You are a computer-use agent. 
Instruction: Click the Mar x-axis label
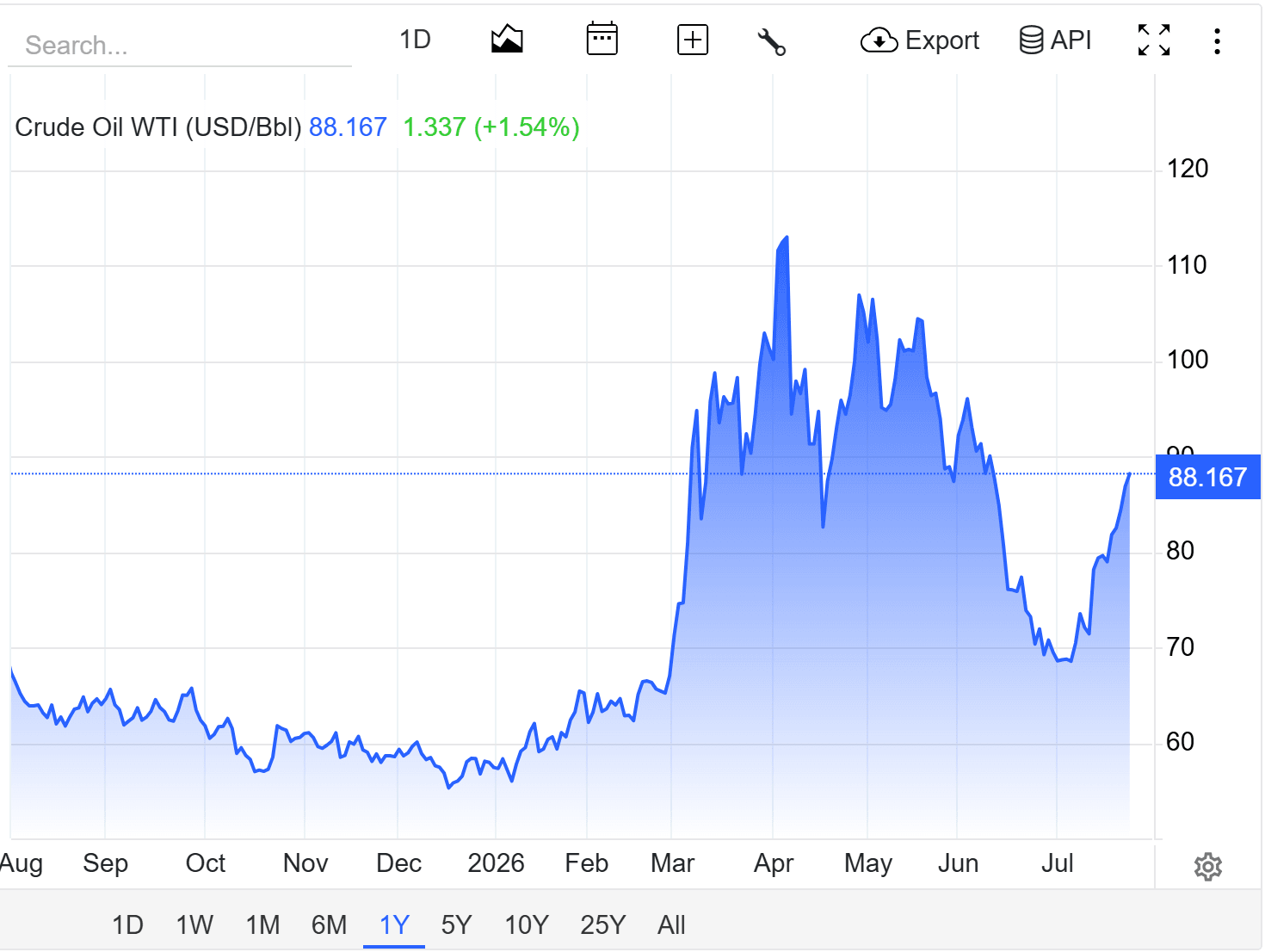pyautogui.click(x=672, y=862)
